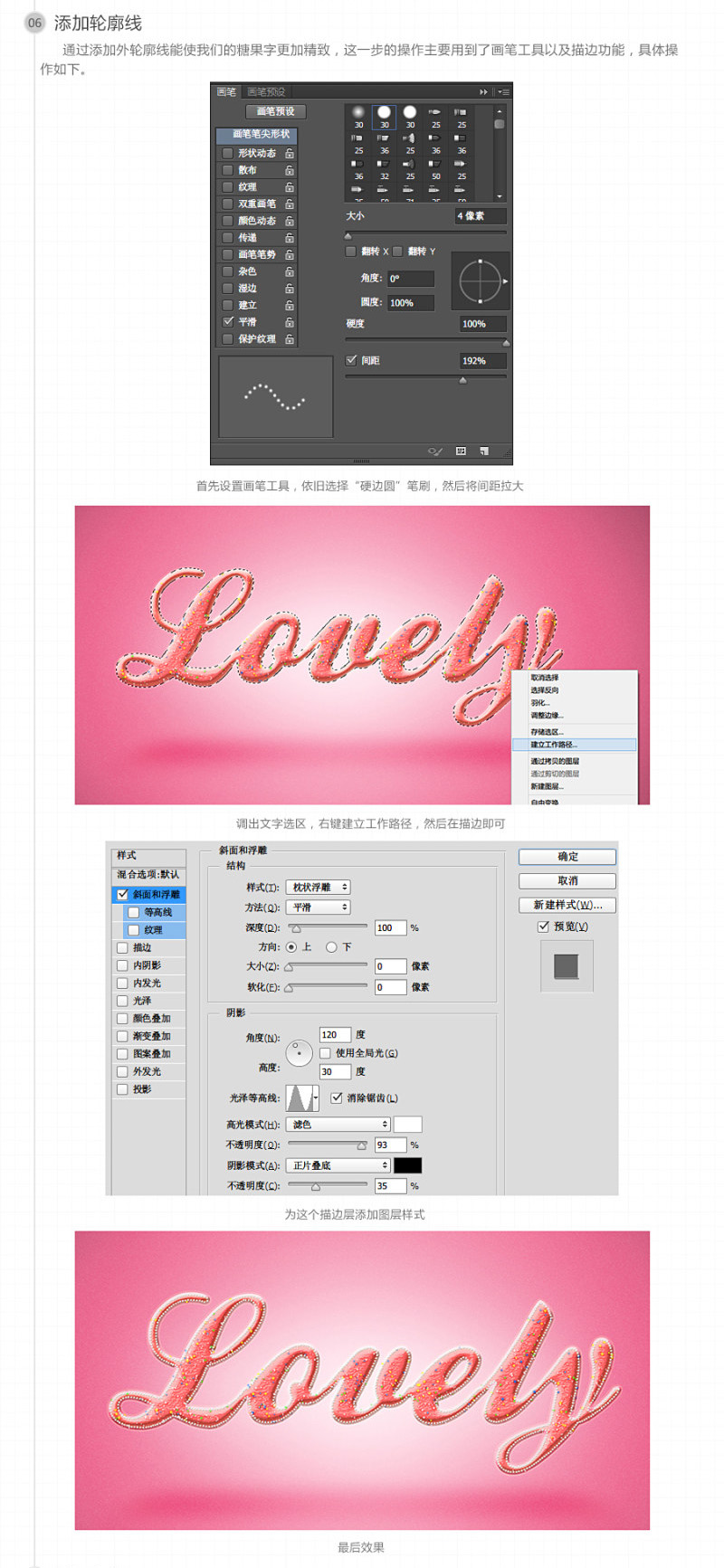Image resolution: width=724 pixels, height=1568 pixels.
Task: Click the 硬度 slider handle
Action: point(506,343)
